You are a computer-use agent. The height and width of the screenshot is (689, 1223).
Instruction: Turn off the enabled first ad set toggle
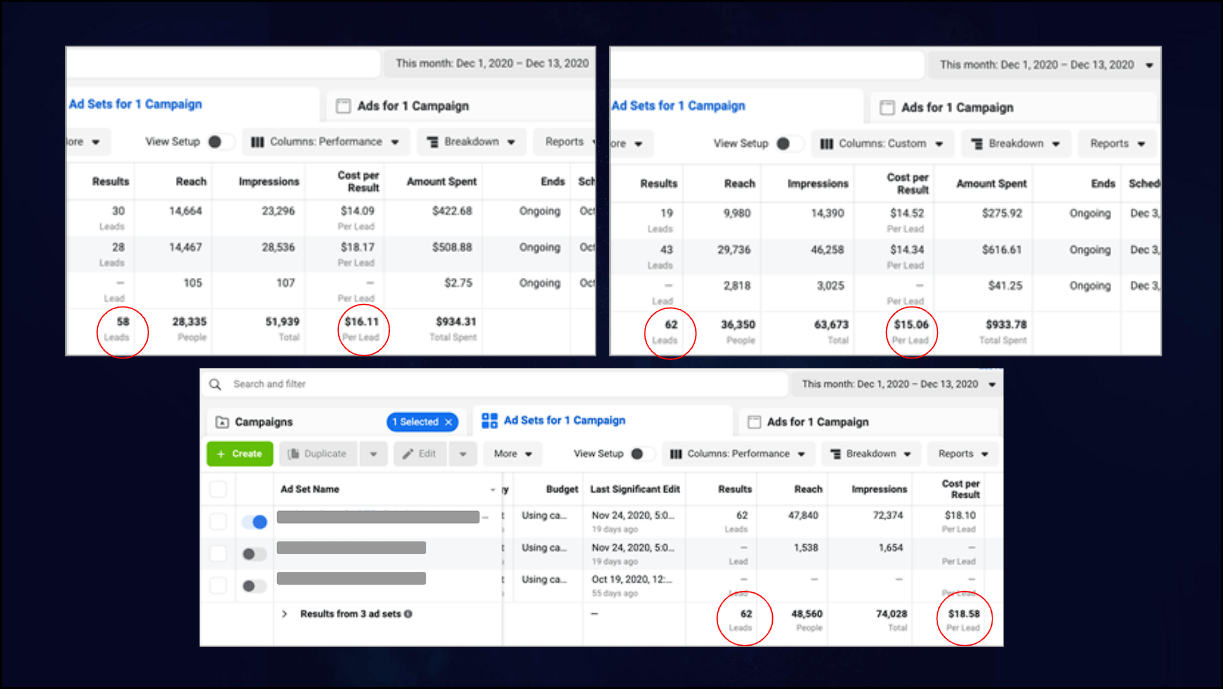point(254,522)
